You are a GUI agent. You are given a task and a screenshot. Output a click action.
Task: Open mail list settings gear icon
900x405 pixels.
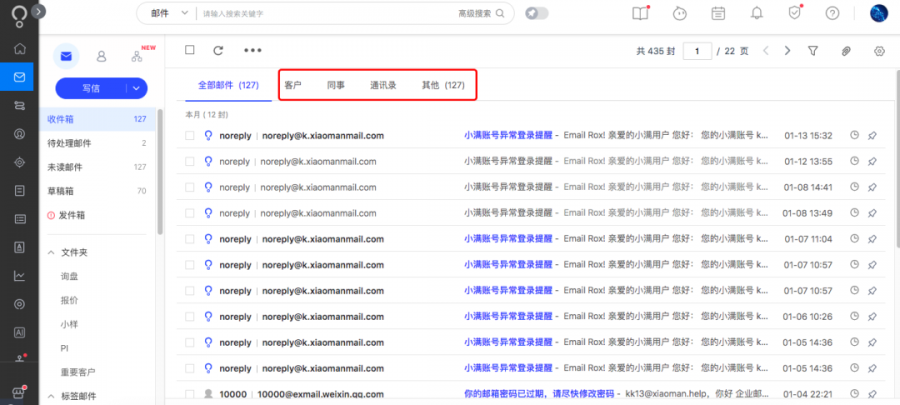coord(880,51)
